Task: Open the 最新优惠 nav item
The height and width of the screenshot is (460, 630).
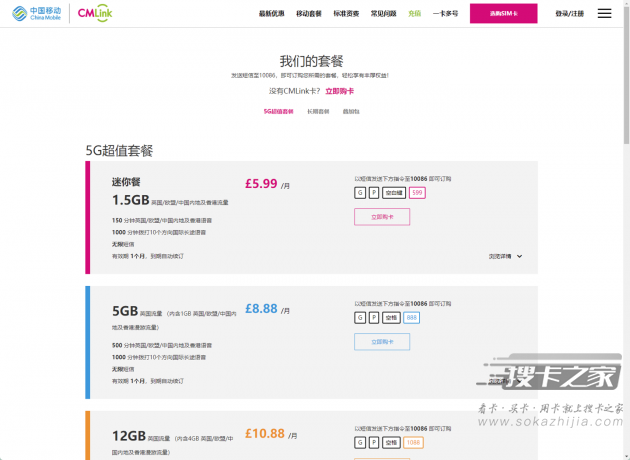Action: [x=272, y=14]
